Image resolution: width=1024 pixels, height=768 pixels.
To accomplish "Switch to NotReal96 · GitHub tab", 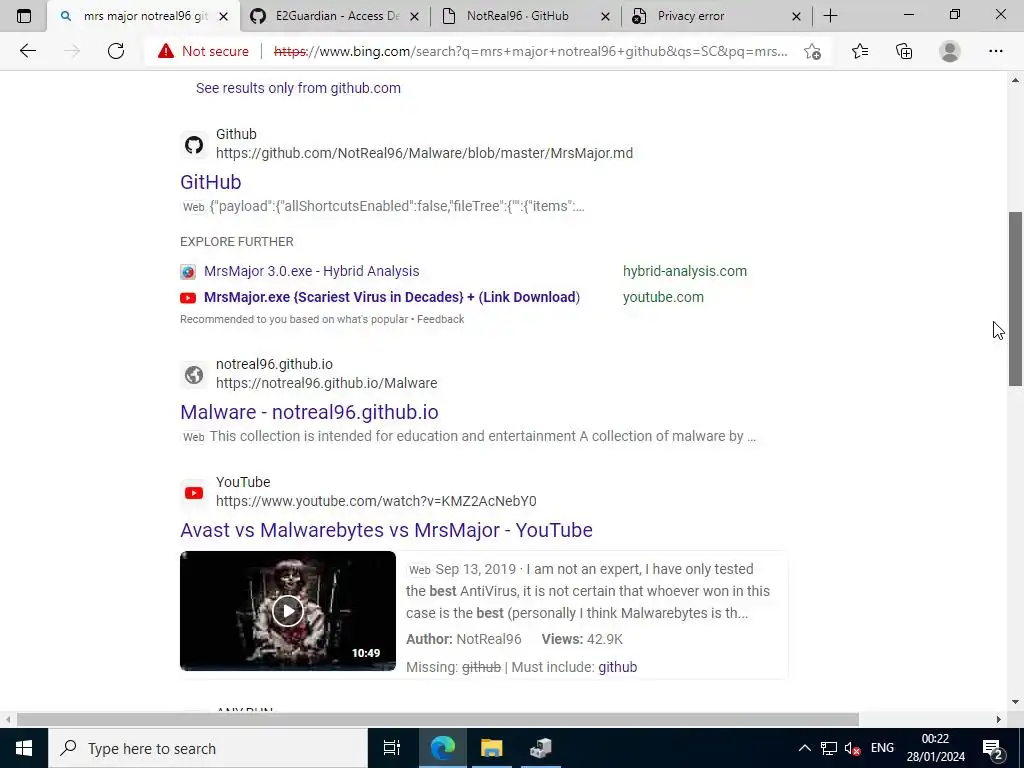I will [526, 16].
